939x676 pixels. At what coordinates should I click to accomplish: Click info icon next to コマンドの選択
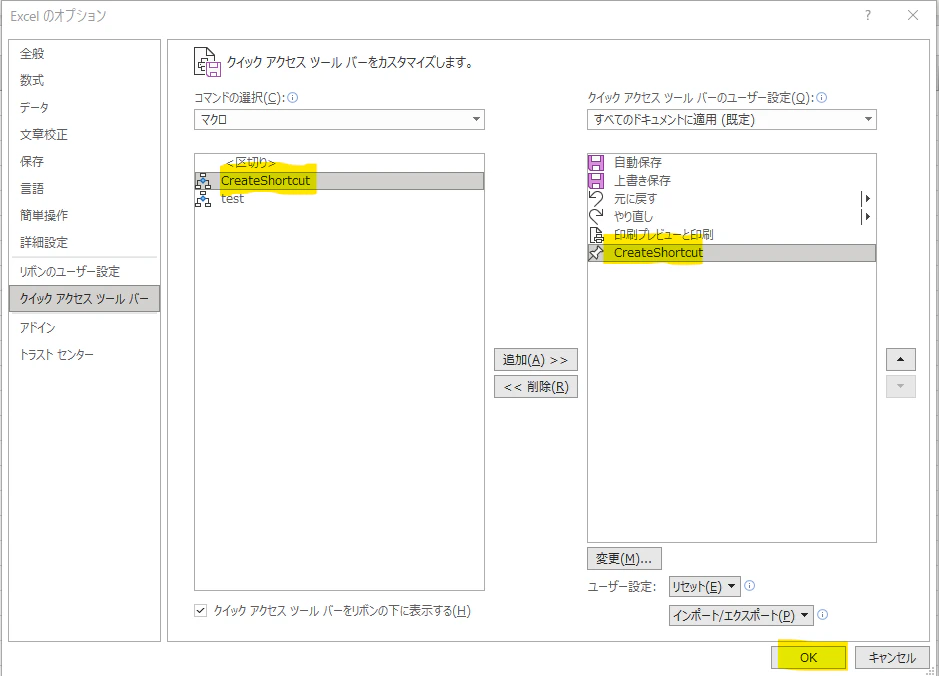pyautogui.click(x=293, y=98)
